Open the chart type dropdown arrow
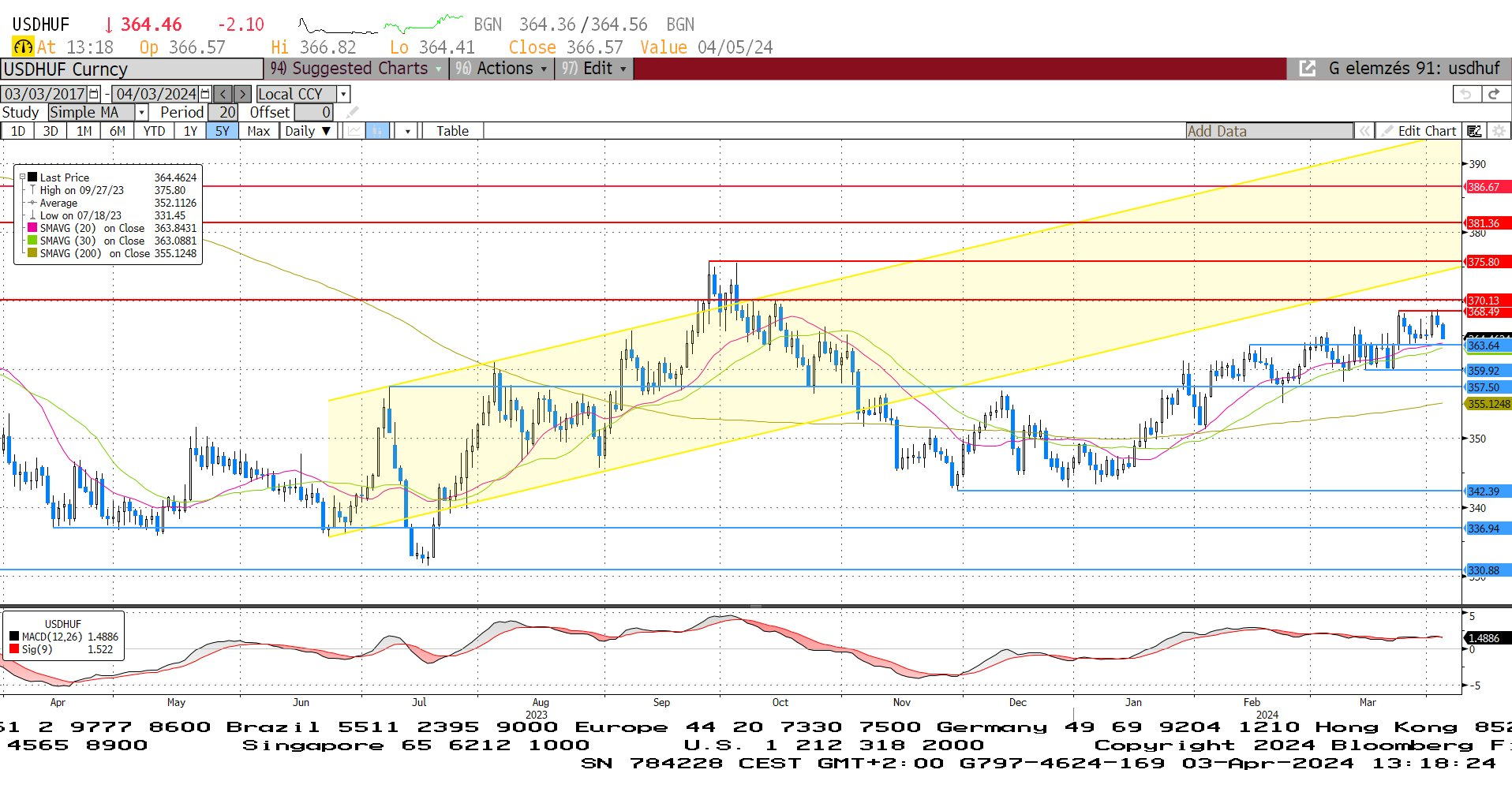Viewport: 1512px width, 807px height. point(407,131)
